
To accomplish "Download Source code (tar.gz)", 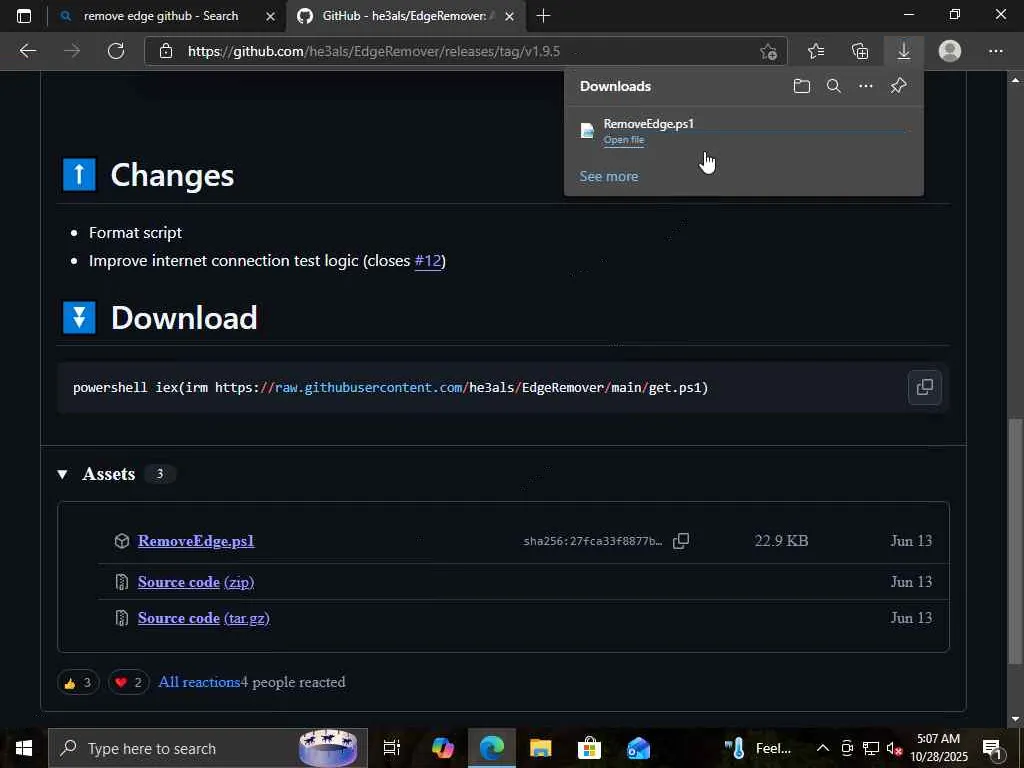I will pos(204,618).
